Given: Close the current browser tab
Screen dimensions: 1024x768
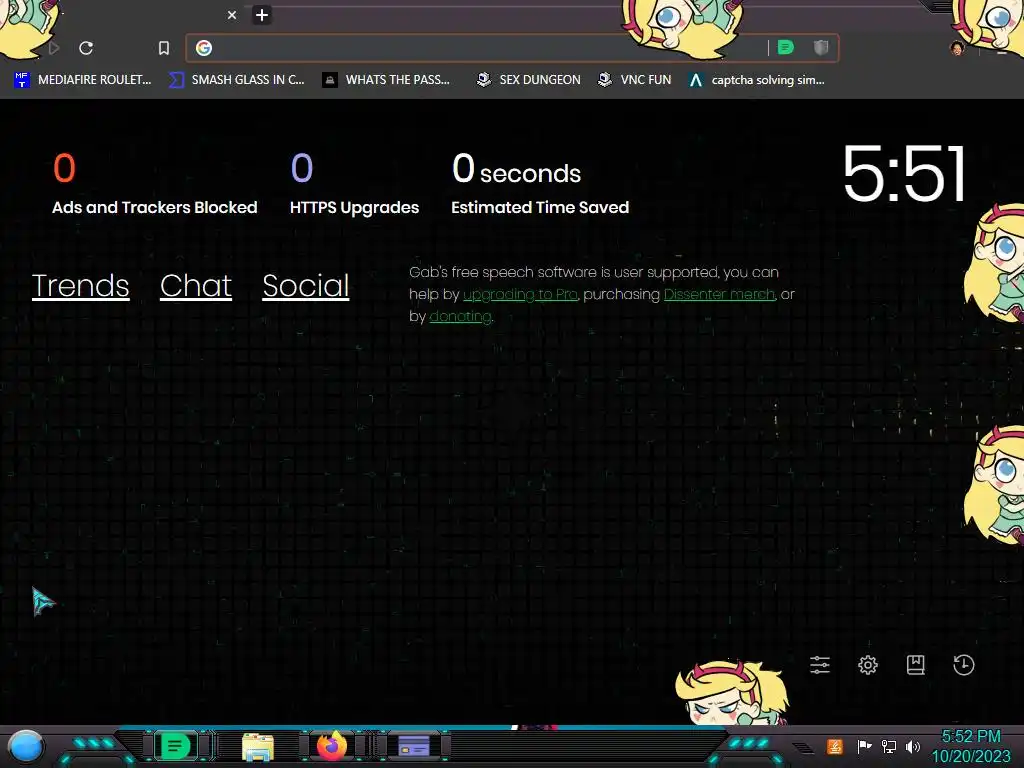Looking at the screenshot, I should tap(232, 14).
